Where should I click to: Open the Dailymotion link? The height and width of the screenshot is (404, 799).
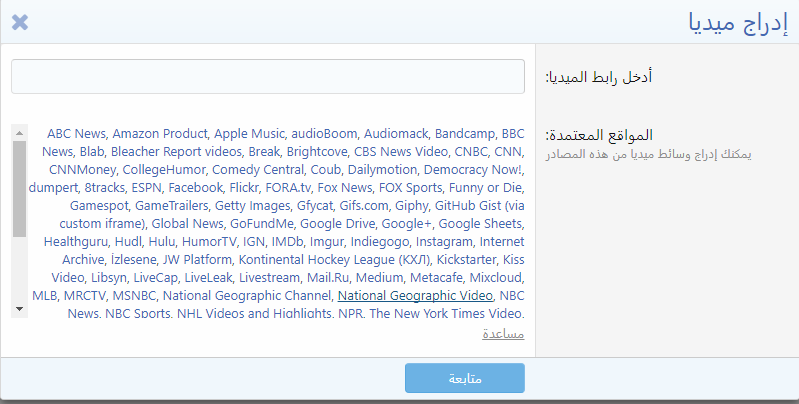[386, 169]
